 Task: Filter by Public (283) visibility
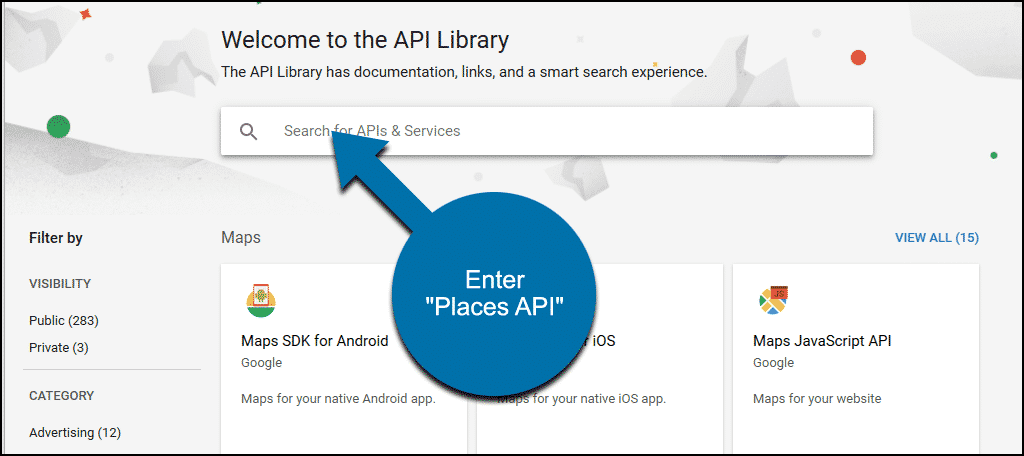(64, 321)
